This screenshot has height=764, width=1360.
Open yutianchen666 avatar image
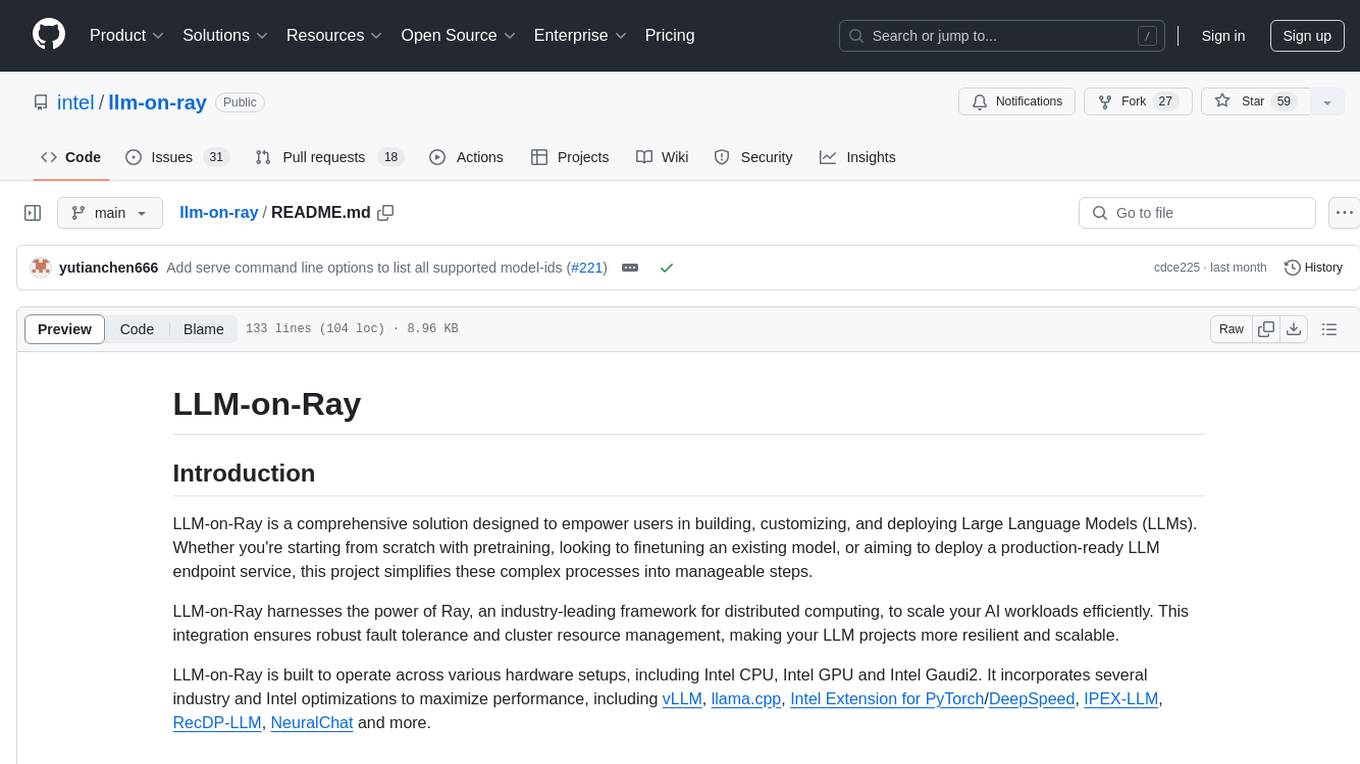[41, 267]
